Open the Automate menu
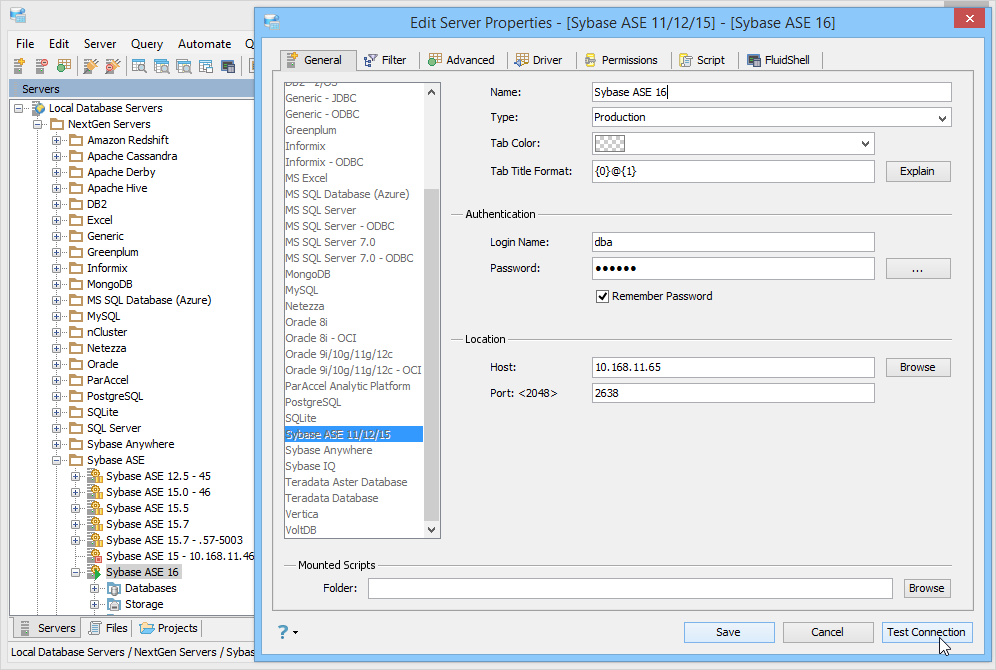996x670 pixels. coord(205,44)
